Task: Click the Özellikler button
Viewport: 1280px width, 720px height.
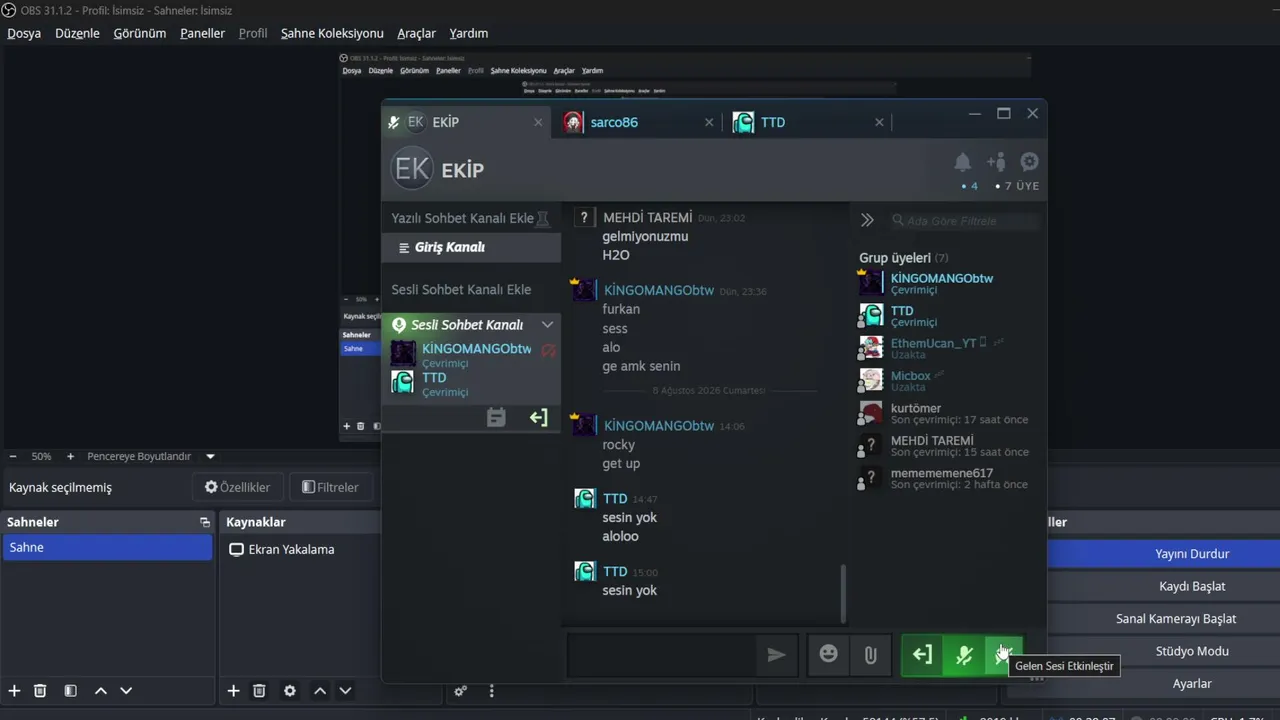Action: tap(238, 487)
